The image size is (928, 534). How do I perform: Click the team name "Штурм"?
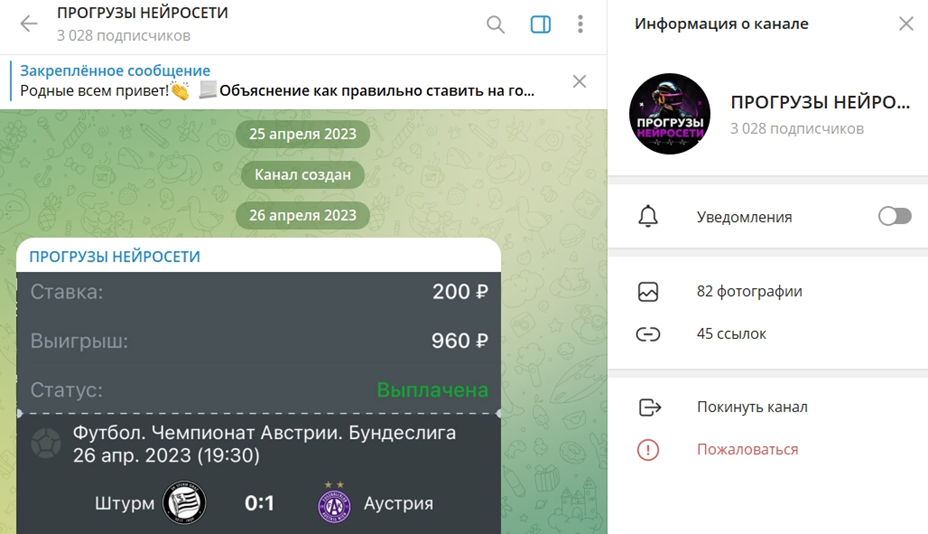[x=124, y=503]
